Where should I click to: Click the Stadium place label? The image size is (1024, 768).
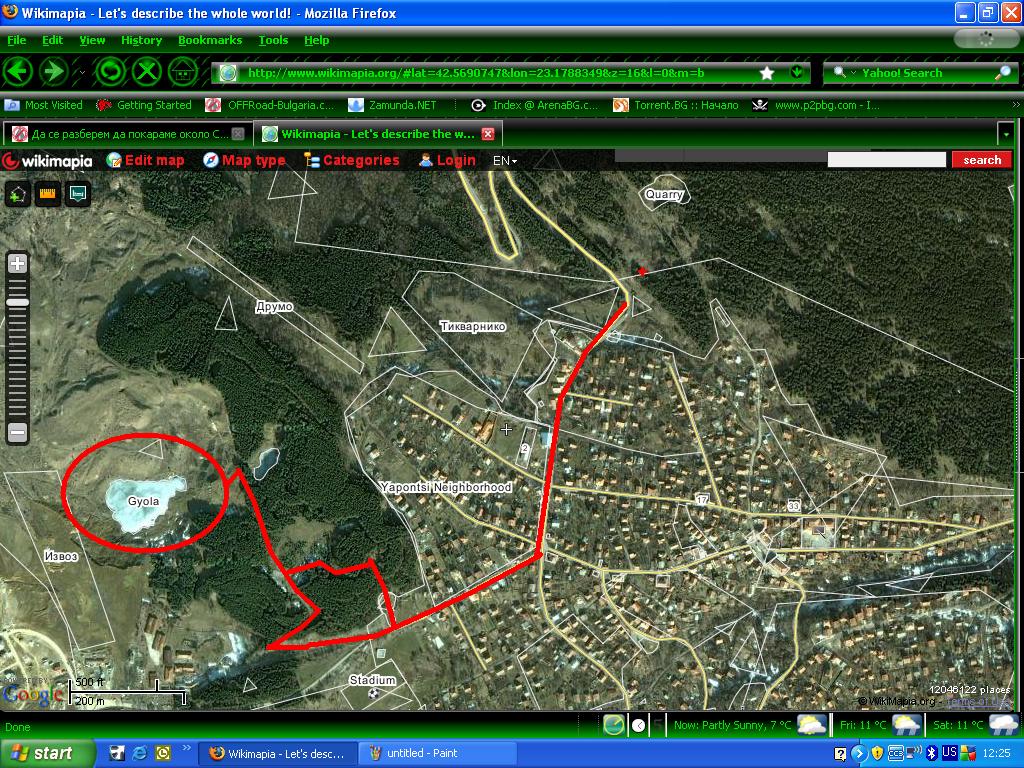(372, 680)
